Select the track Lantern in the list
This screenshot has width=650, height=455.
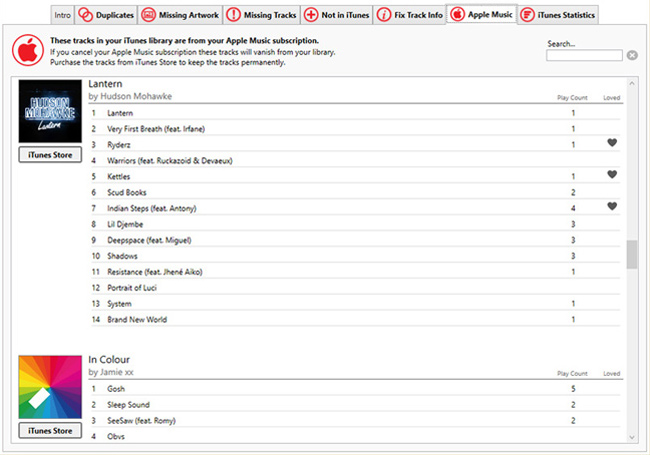click(355, 113)
